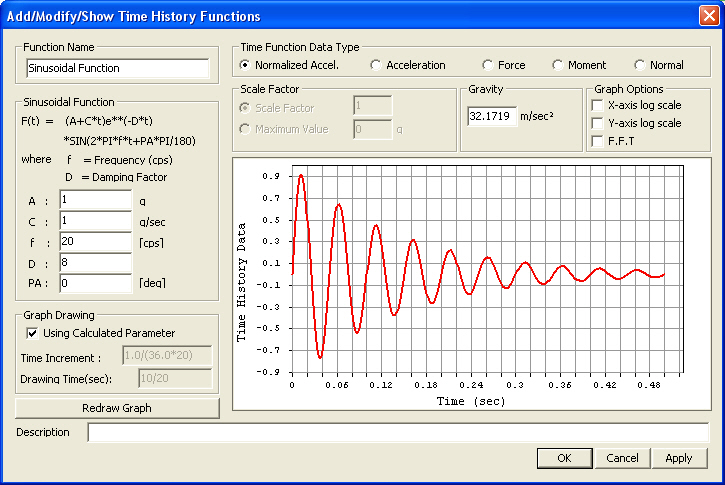The image size is (725, 485).
Task: Click the '*SIN(2*PI*f*t+PA*PI/180)' formula text
Action: [x=129, y=141]
